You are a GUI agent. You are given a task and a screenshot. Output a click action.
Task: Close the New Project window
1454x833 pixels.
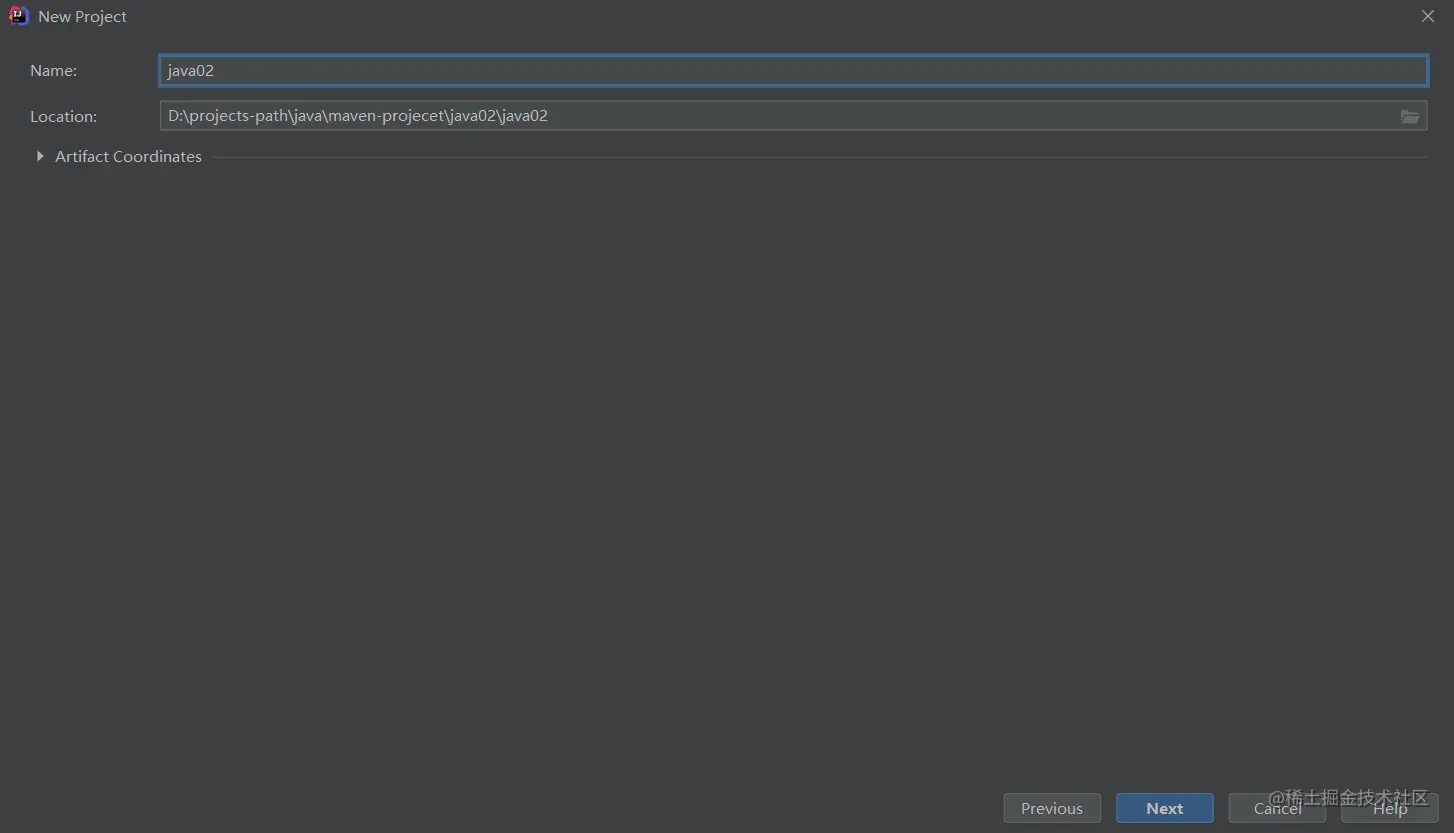tap(1428, 16)
